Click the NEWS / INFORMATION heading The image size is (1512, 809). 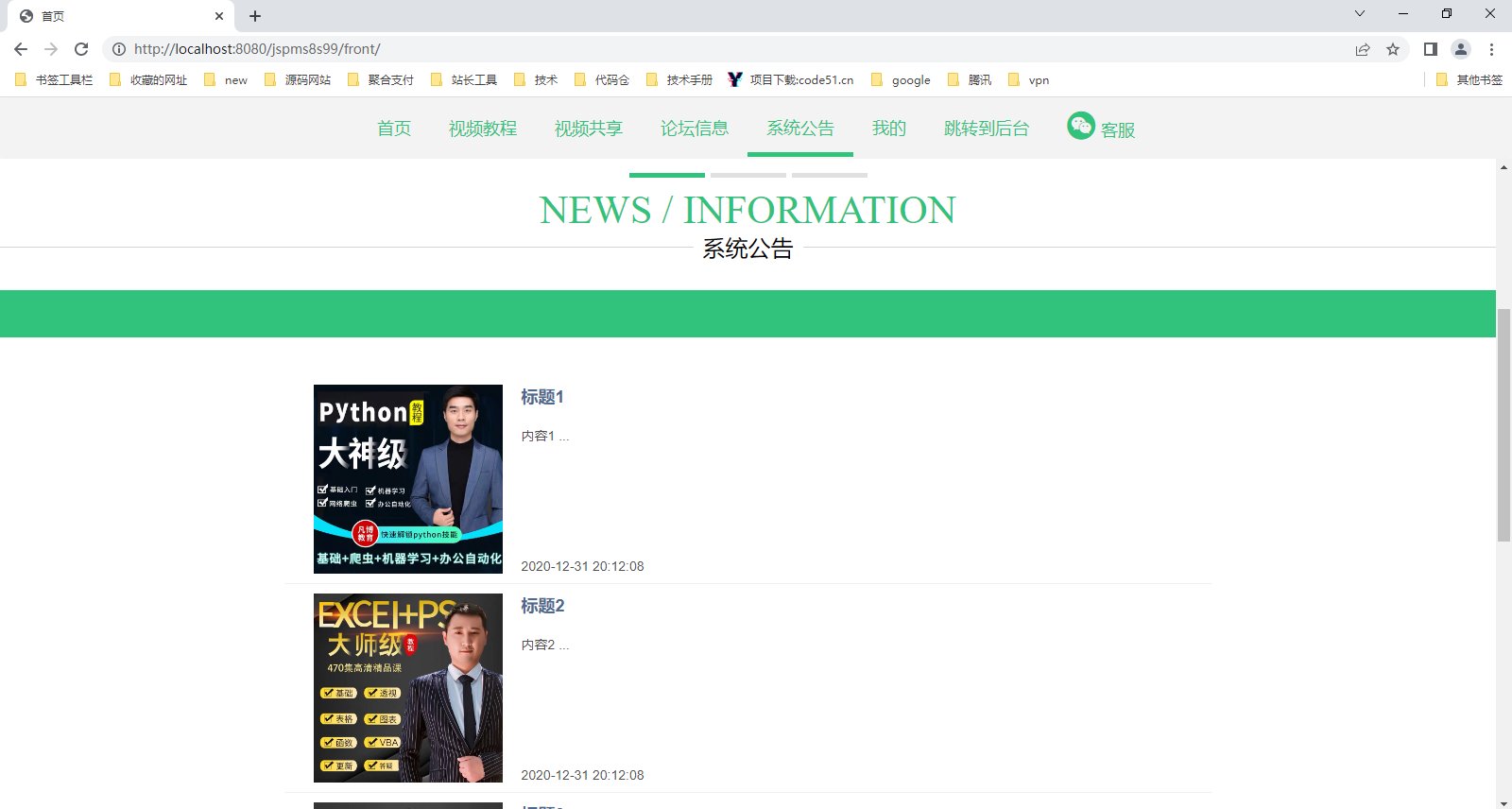747,210
